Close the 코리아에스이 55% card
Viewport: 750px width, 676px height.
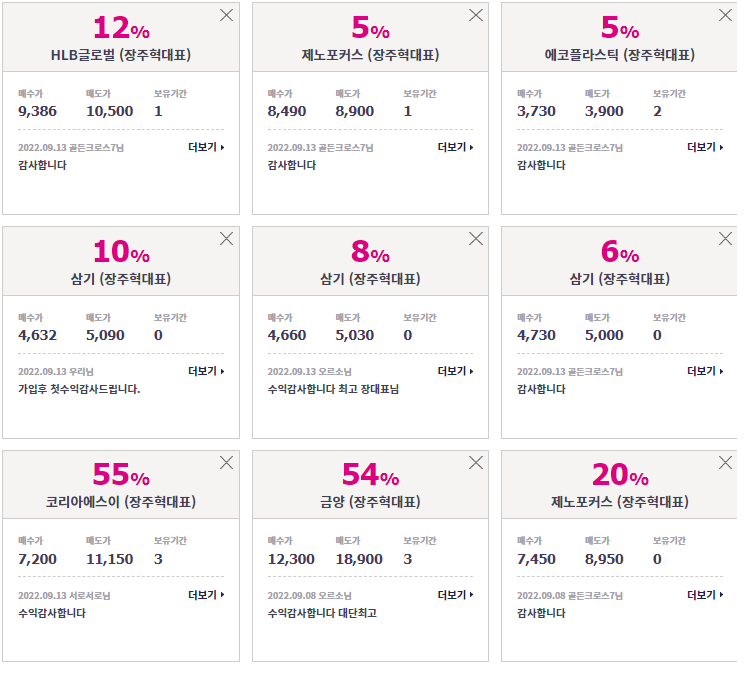(x=226, y=463)
